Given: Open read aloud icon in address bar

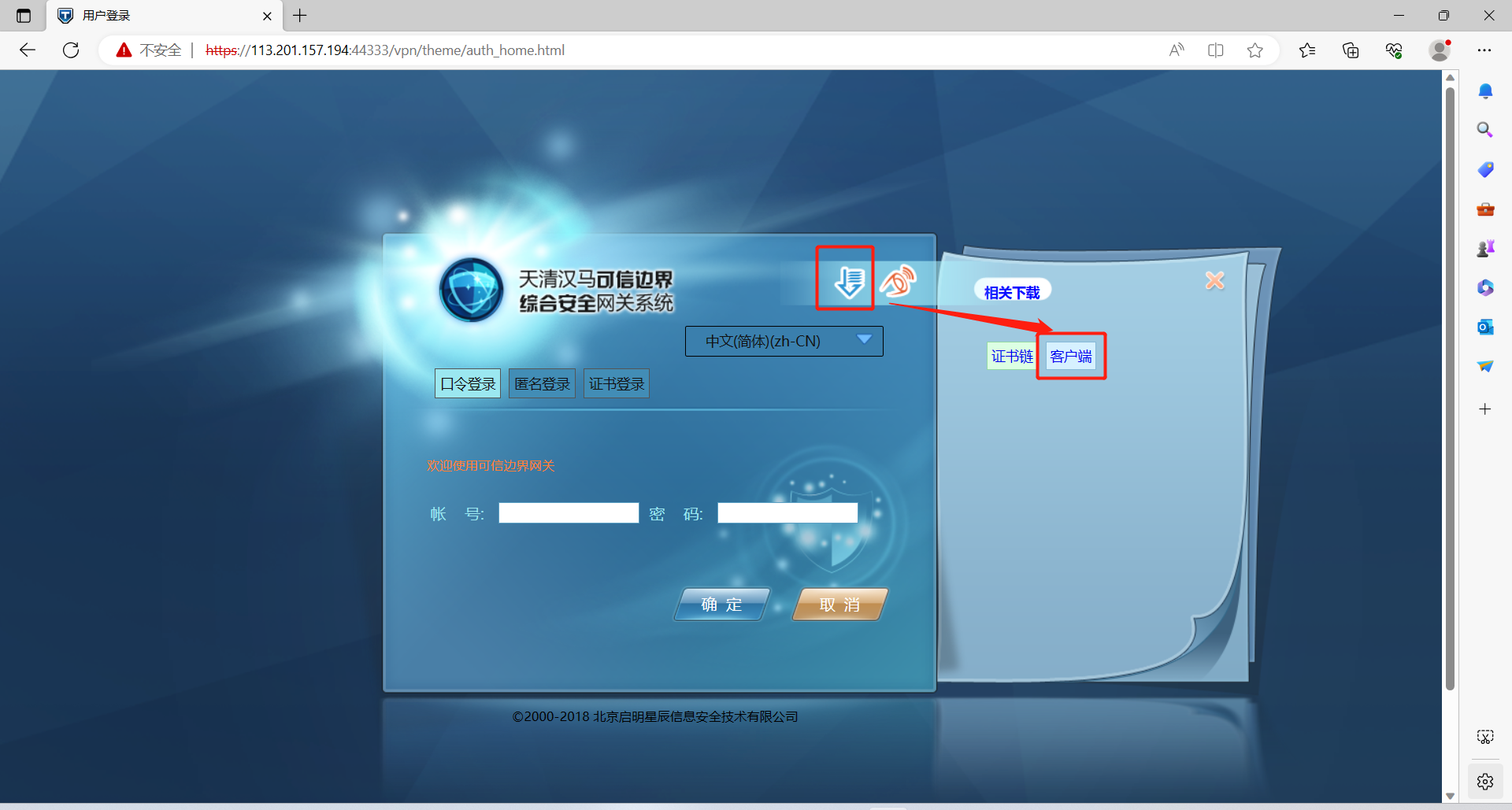Looking at the screenshot, I should [x=1177, y=50].
